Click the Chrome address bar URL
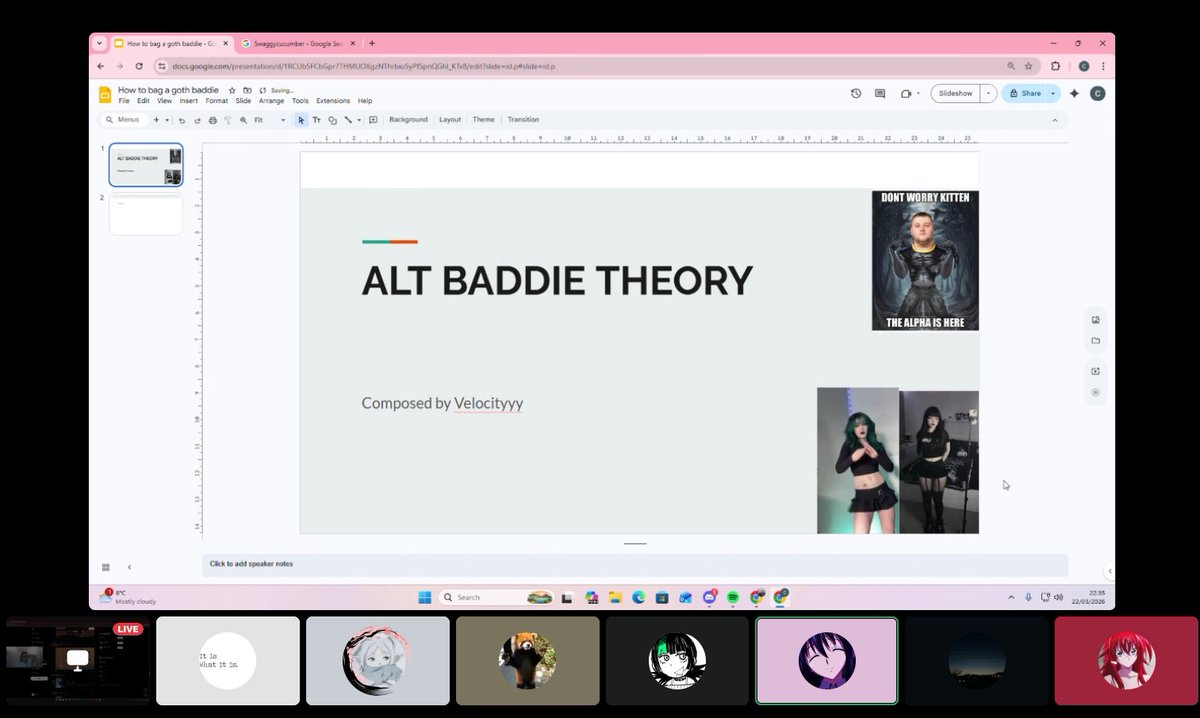Viewport: 1200px width, 718px height. point(364,67)
